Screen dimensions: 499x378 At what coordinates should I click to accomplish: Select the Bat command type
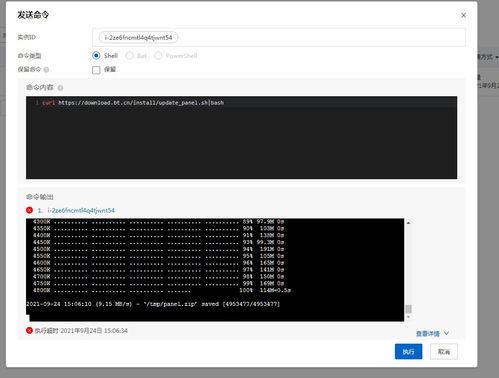click(129, 56)
